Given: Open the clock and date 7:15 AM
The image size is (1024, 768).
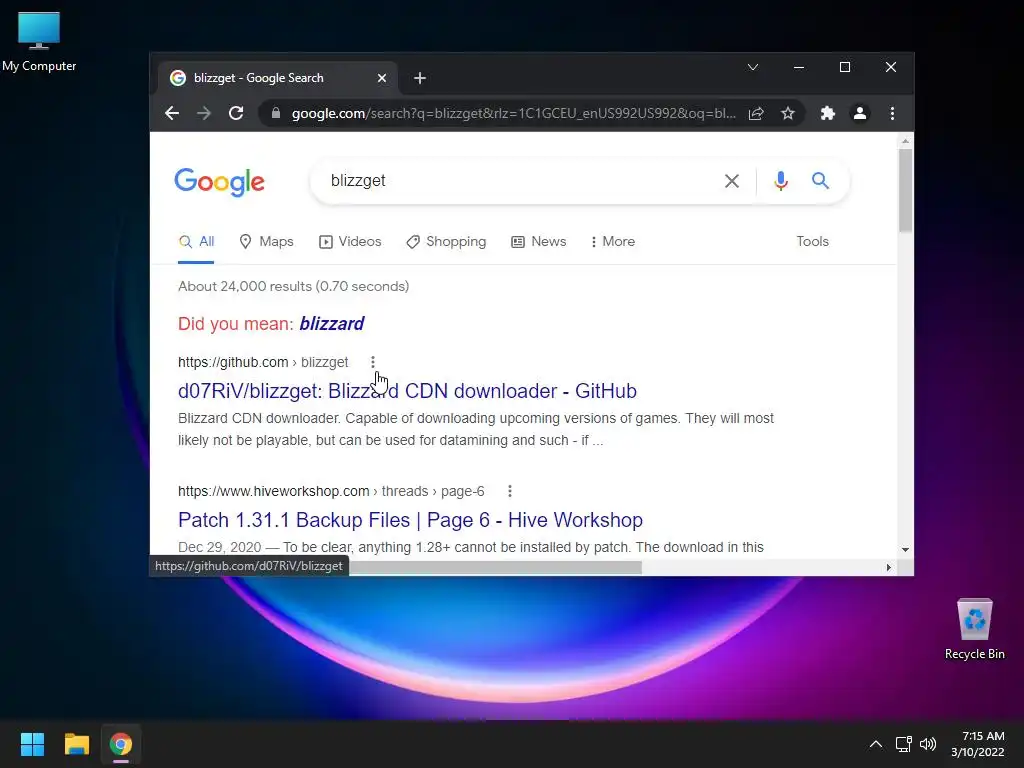Looking at the screenshot, I should coord(978,744).
